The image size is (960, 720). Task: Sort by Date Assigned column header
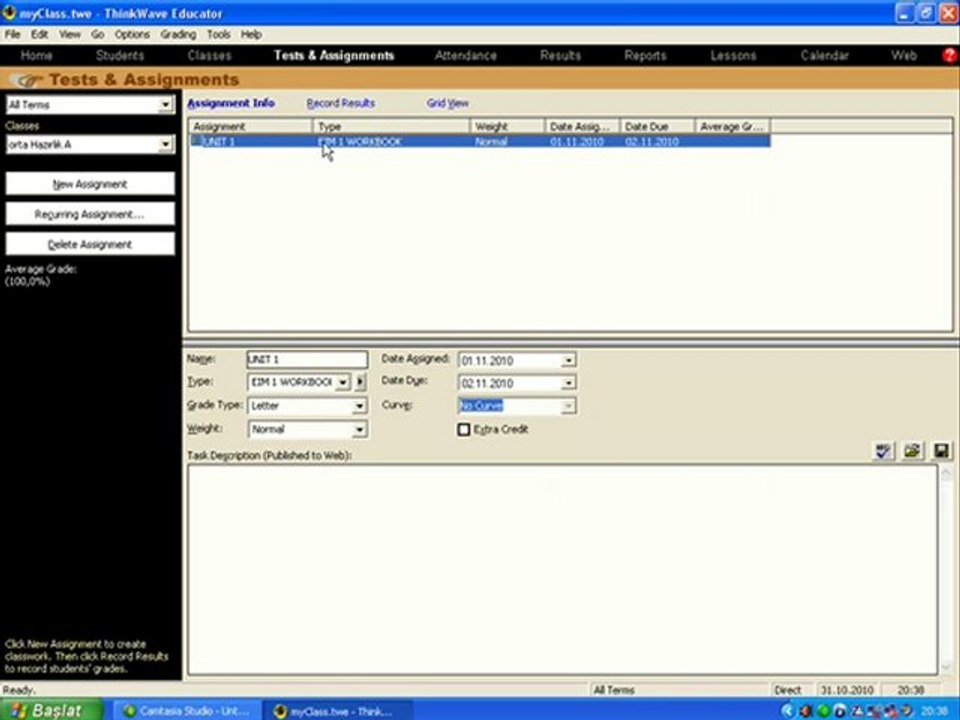tap(582, 126)
